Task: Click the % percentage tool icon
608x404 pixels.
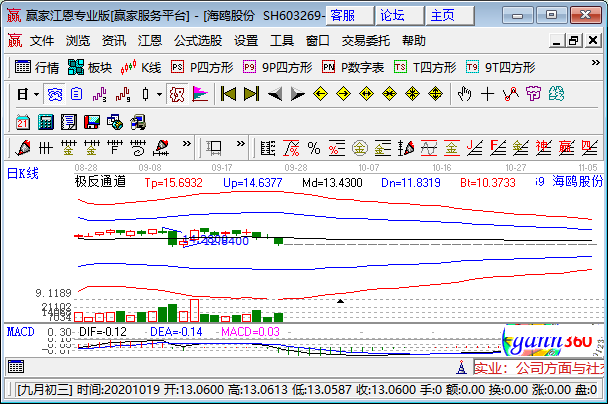Action: [314, 148]
